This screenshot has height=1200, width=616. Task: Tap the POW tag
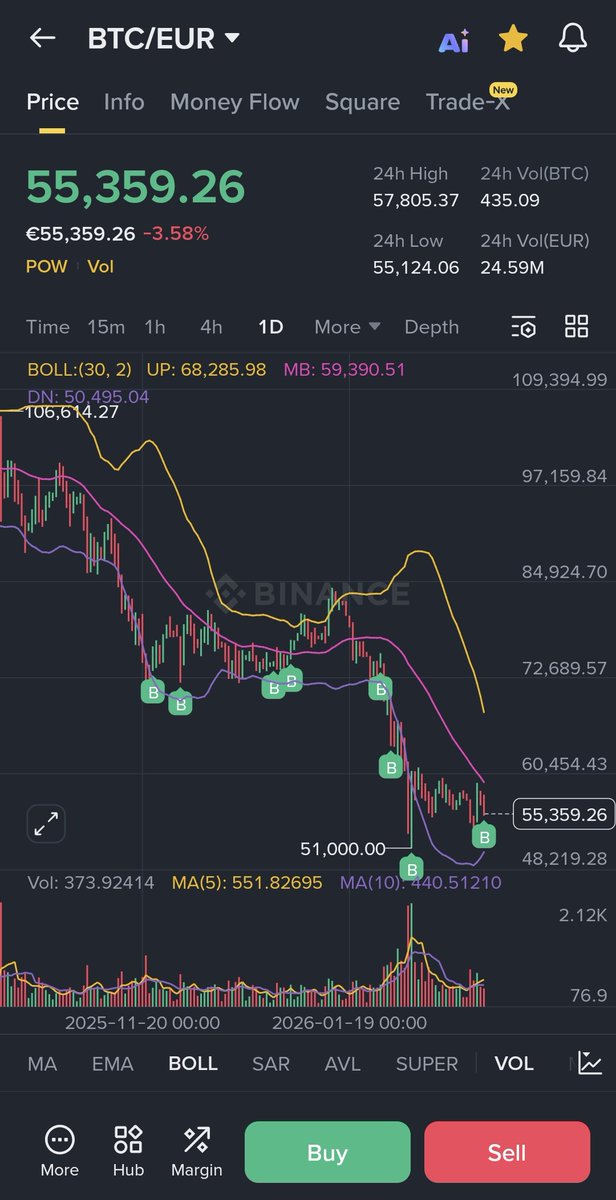click(x=47, y=266)
